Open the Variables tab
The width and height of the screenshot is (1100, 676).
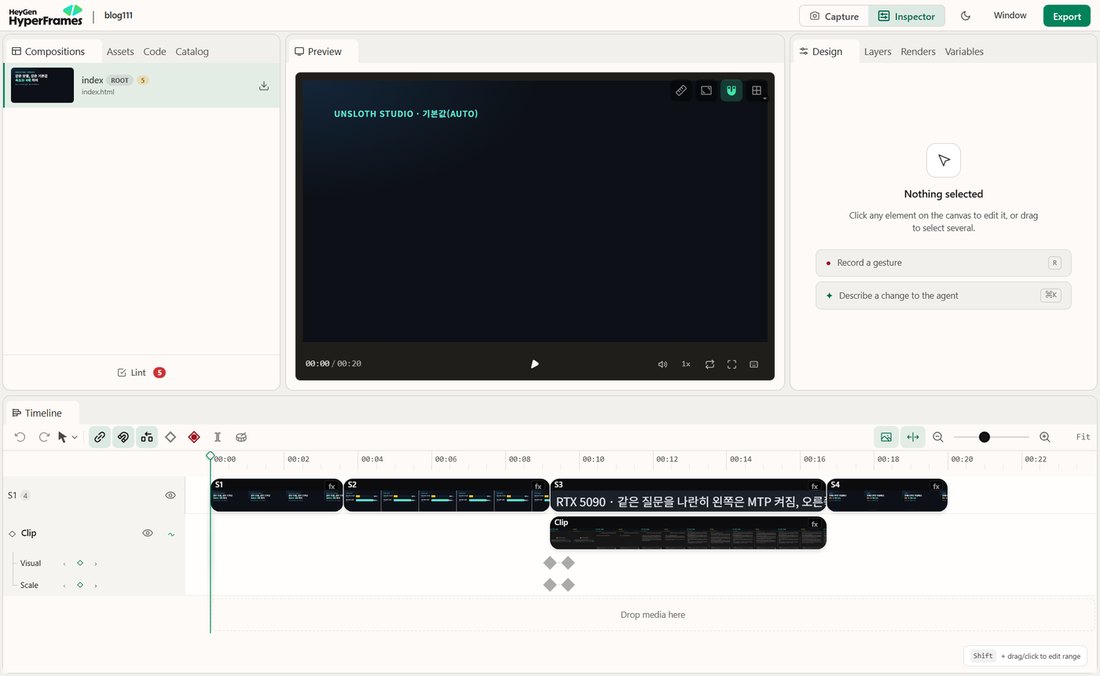tap(964, 51)
